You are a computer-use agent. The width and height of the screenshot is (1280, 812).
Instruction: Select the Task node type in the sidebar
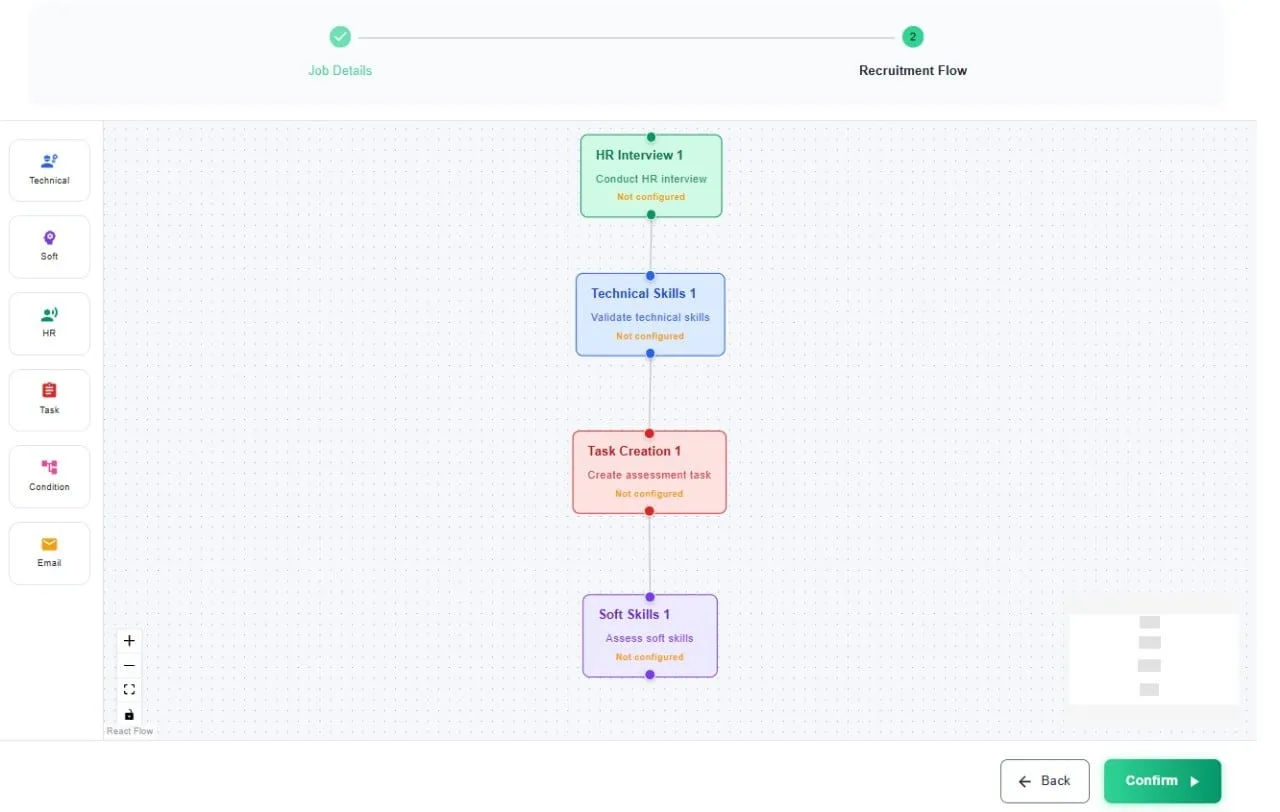coord(49,400)
